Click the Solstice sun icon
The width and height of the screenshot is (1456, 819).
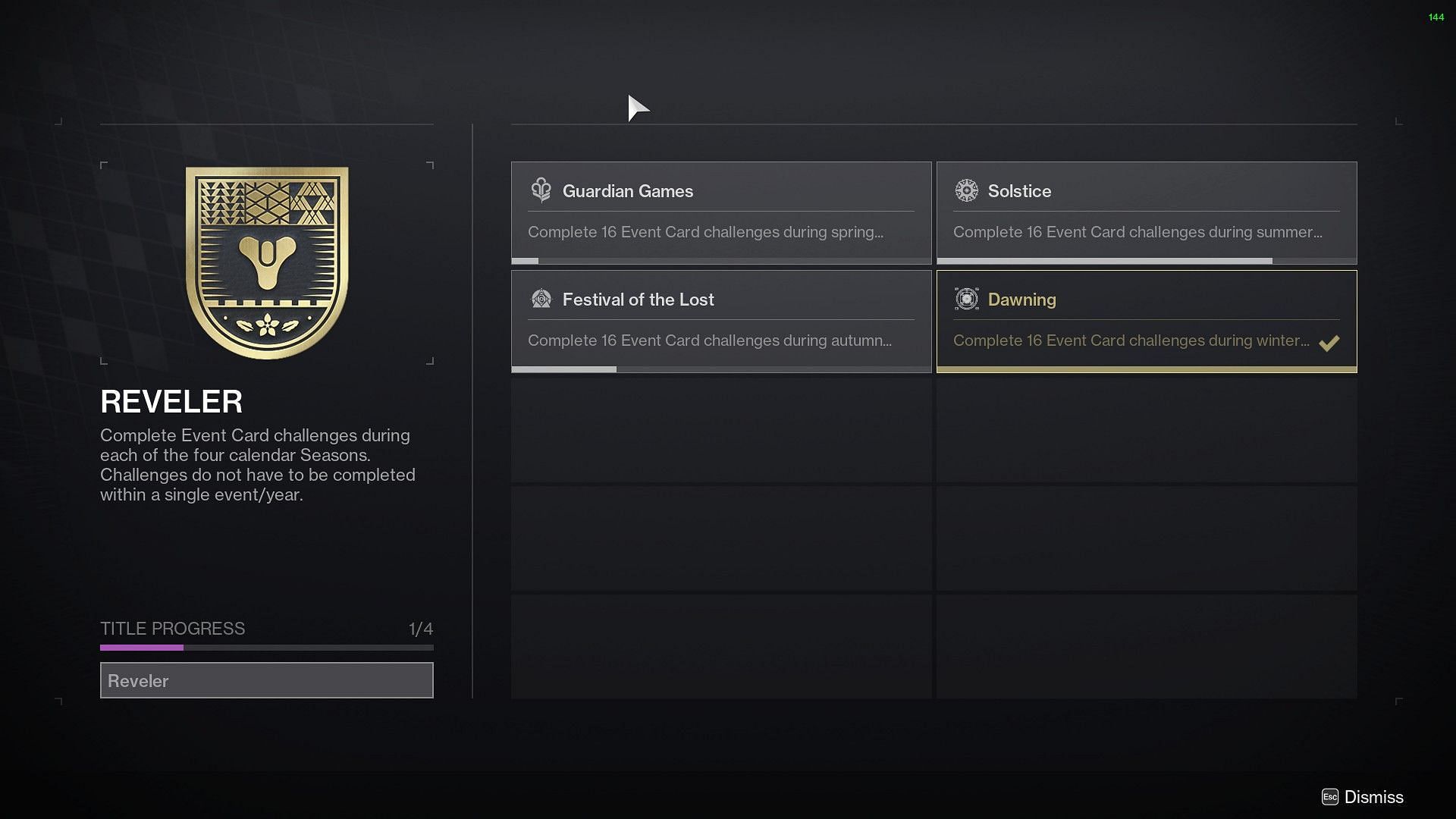point(966,190)
